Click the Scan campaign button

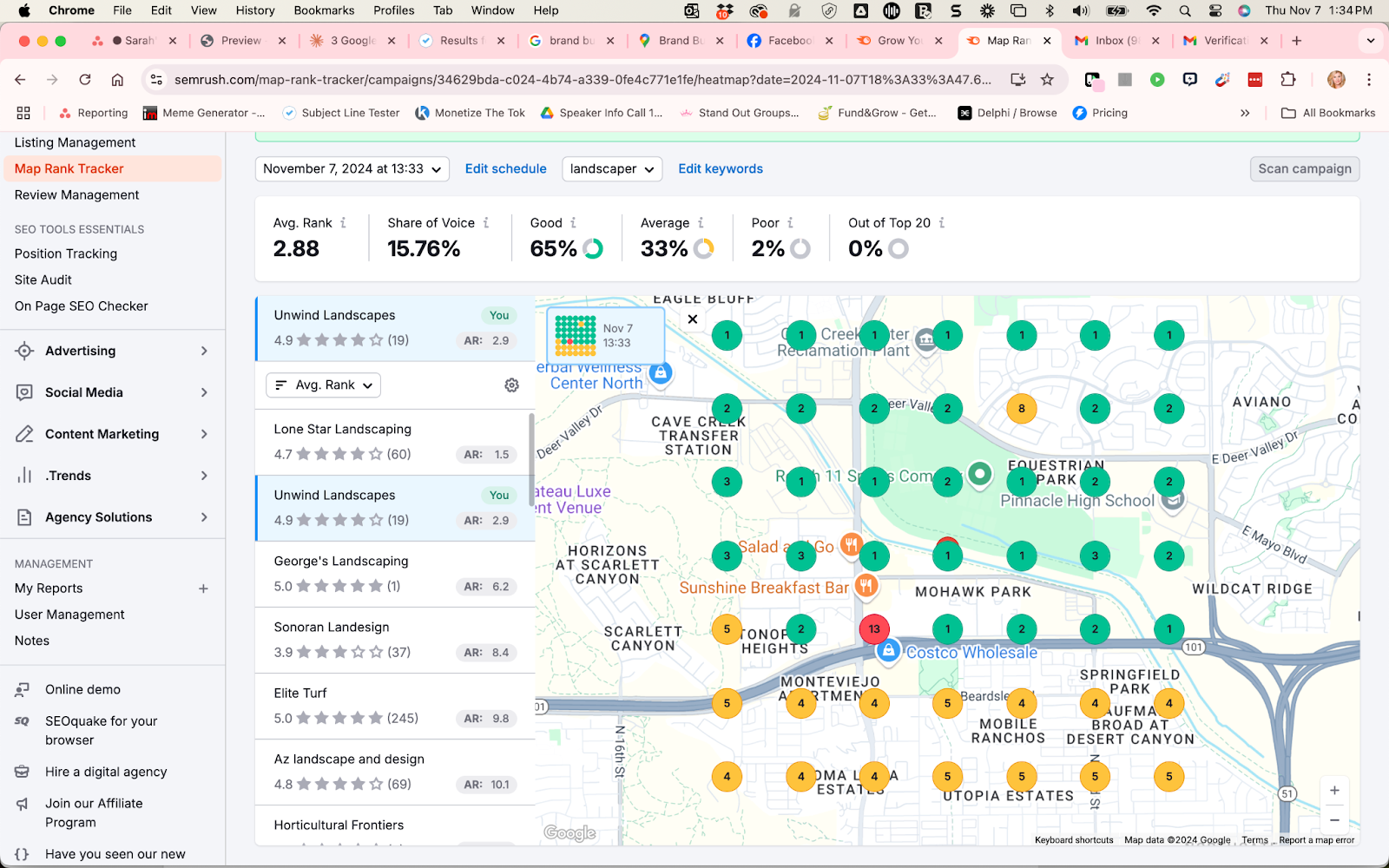click(x=1305, y=169)
